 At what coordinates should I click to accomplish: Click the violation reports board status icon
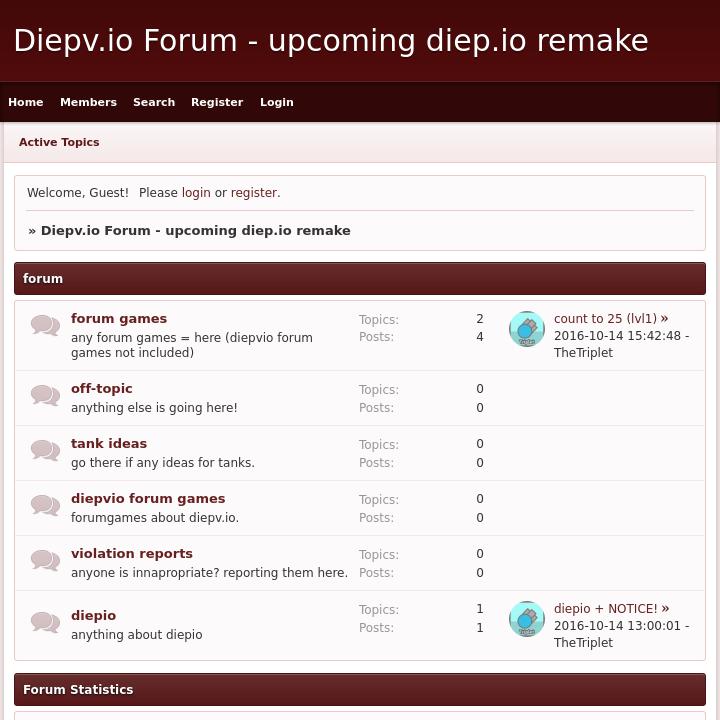(x=45, y=560)
